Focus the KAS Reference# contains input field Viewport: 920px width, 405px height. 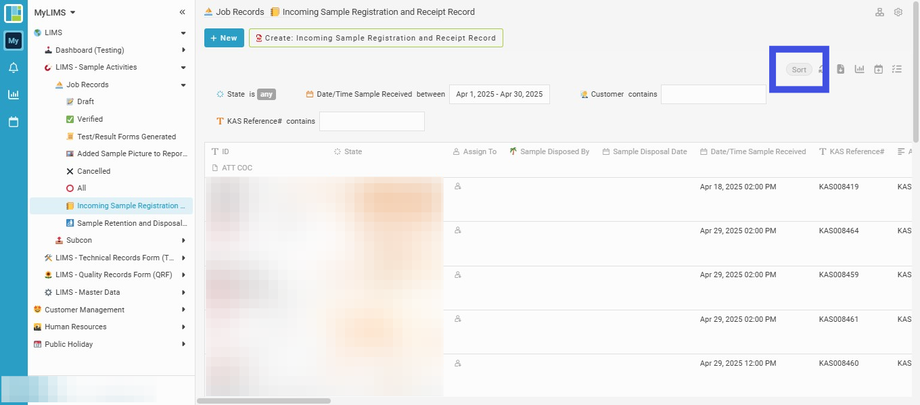point(371,121)
